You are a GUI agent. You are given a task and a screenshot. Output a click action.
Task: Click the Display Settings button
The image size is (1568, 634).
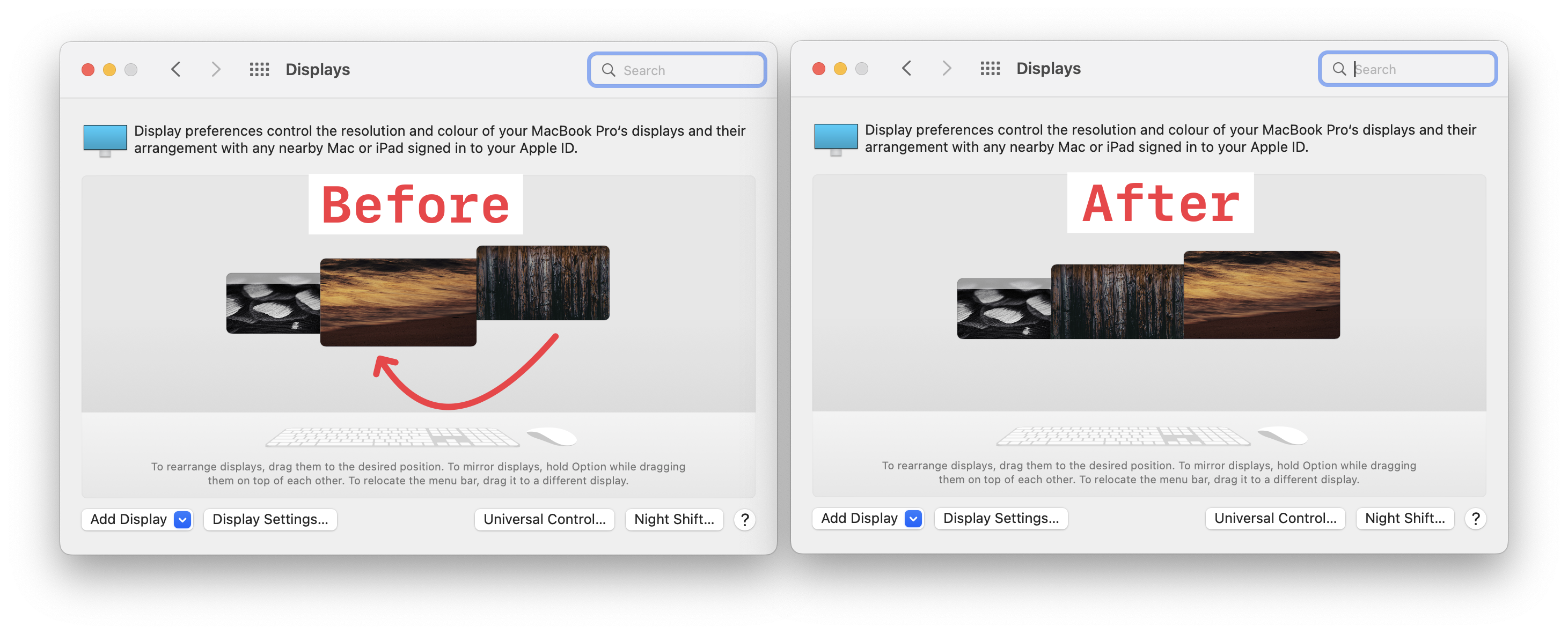pos(269,517)
